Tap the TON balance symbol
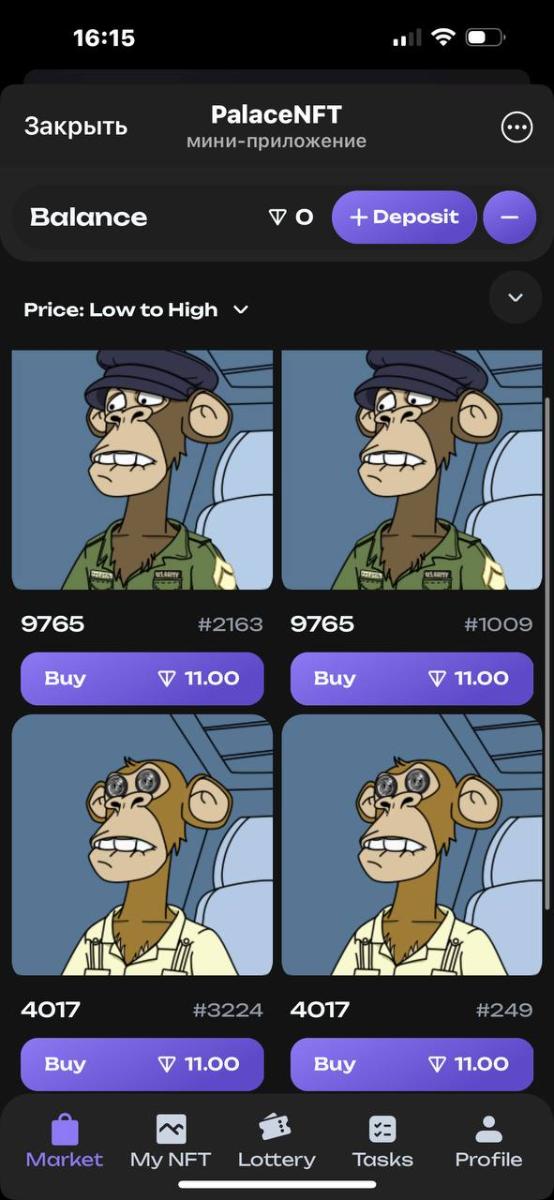This screenshot has width=554, height=1200. (278, 217)
